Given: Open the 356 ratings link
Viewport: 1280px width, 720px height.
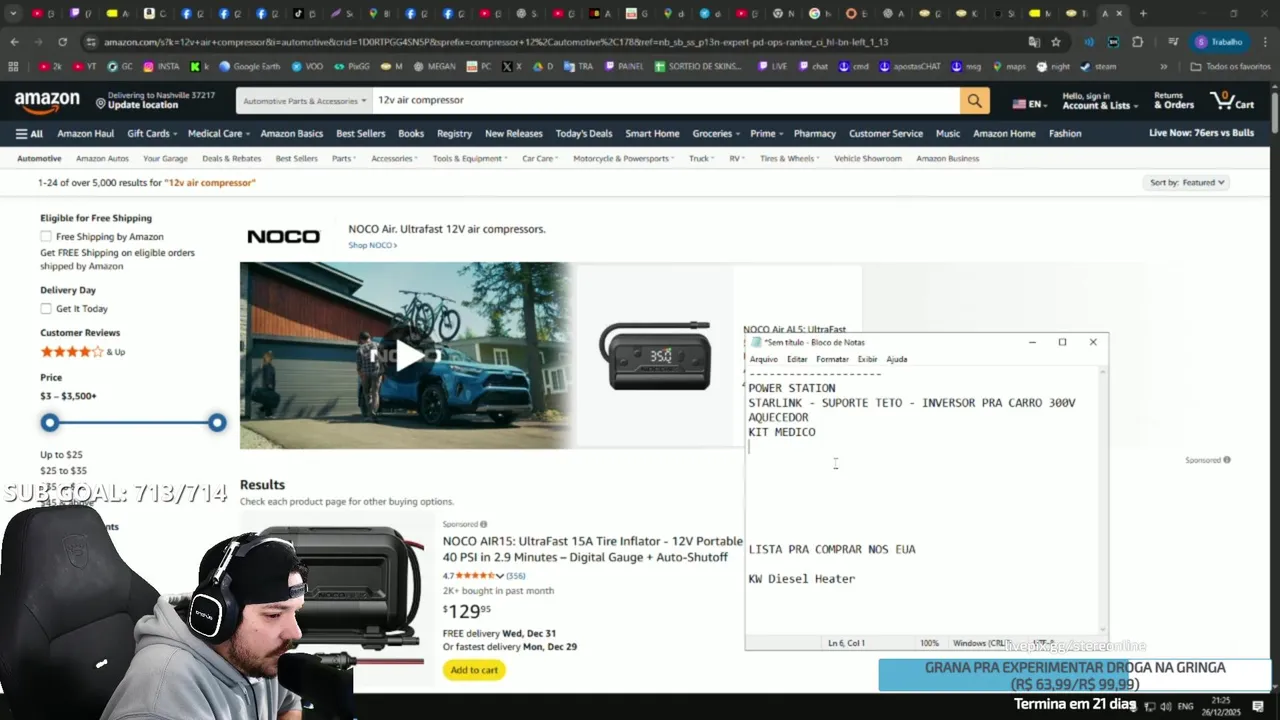Looking at the screenshot, I should 515,576.
